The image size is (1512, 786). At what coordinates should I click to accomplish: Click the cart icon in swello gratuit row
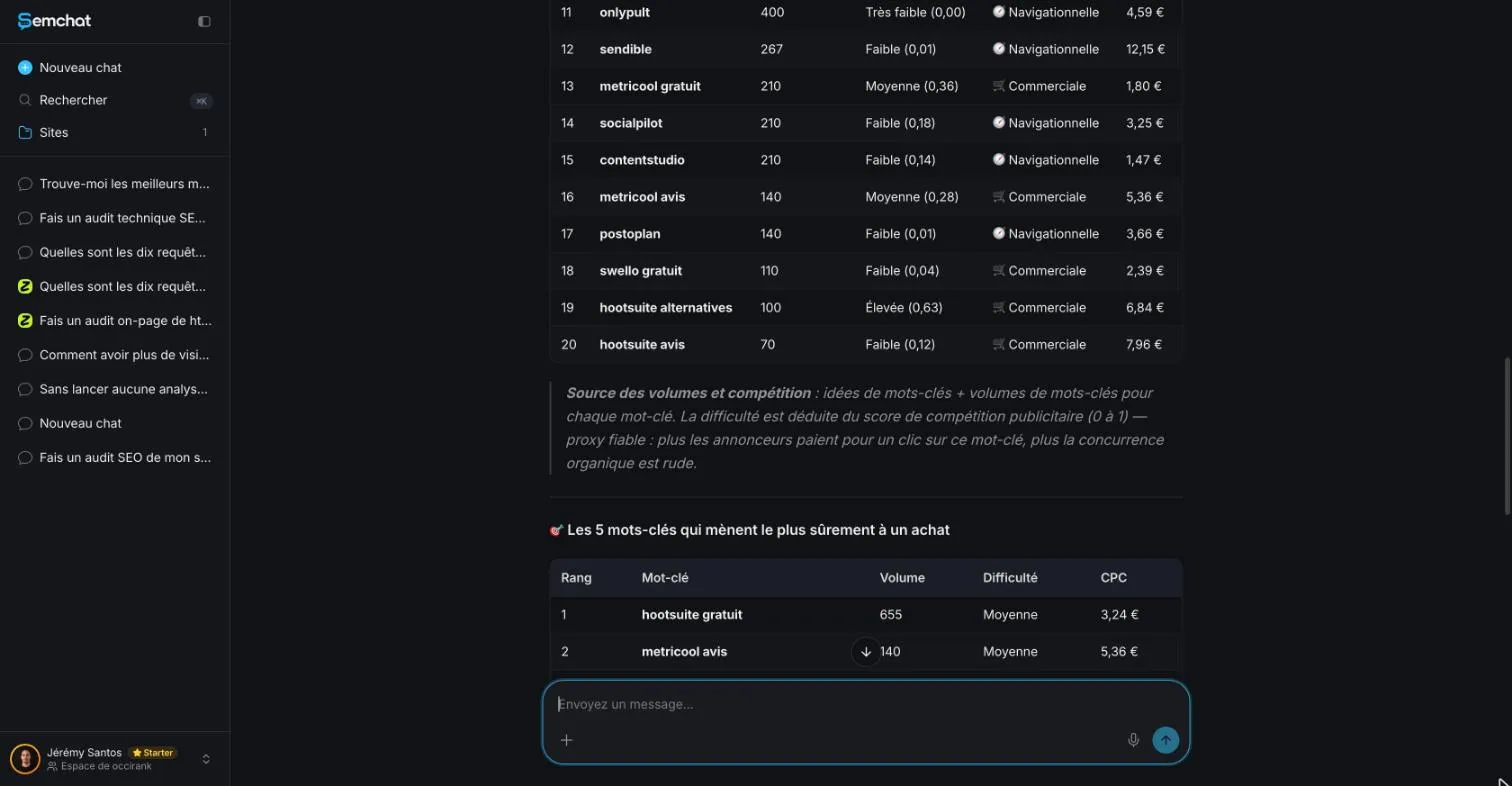[998, 271]
